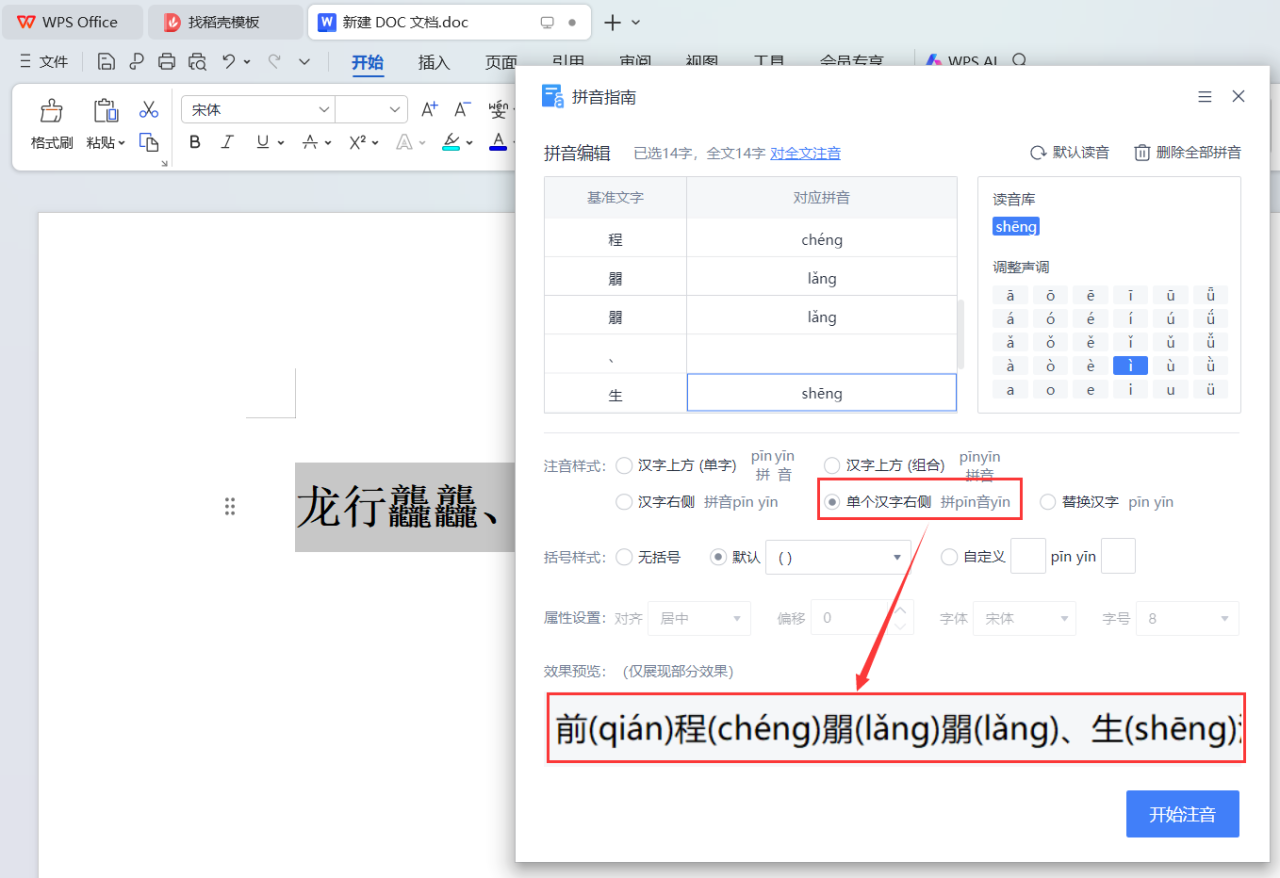Click the WPS AI icon
This screenshot has height=878, width=1280.
(934, 61)
